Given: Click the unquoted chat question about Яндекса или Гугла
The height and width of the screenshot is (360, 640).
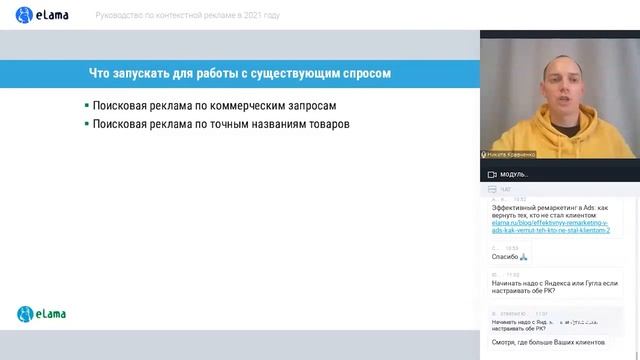Looking at the screenshot, I should tap(555, 287).
